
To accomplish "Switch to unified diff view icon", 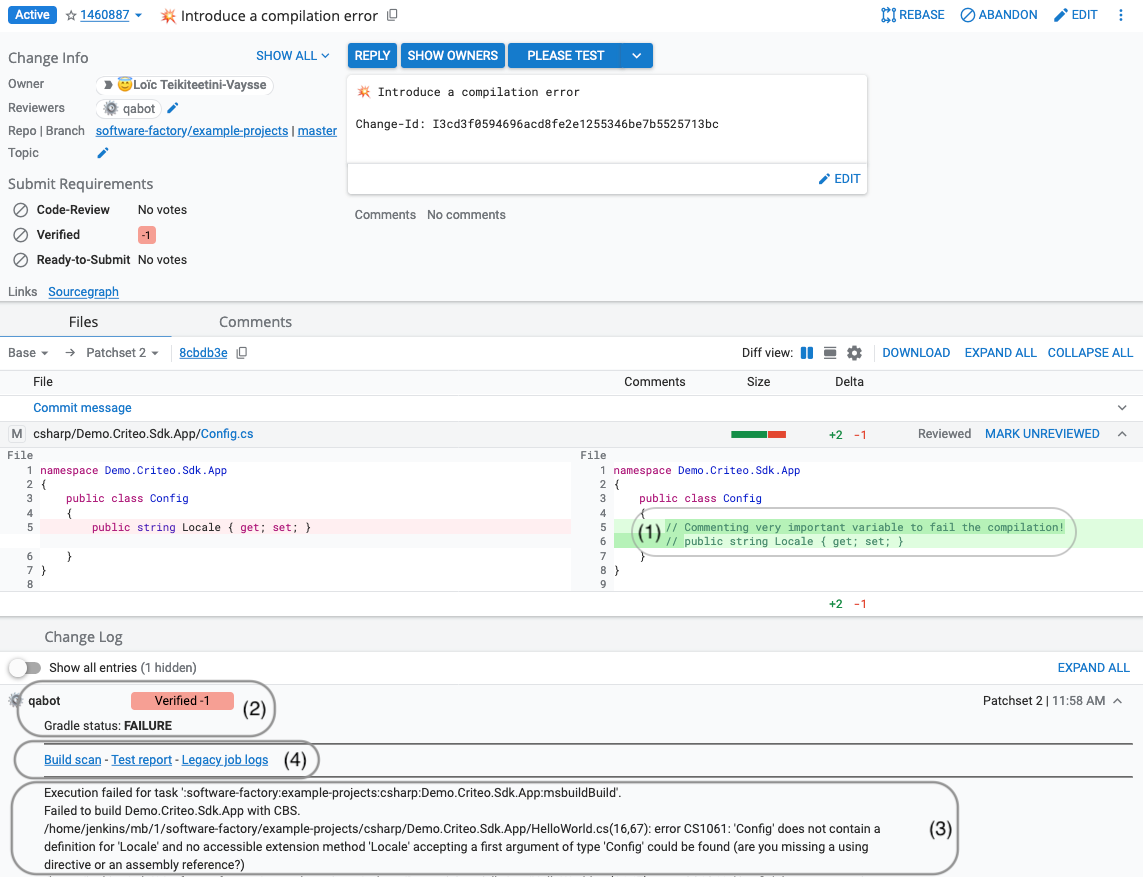I will pos(829,353).
